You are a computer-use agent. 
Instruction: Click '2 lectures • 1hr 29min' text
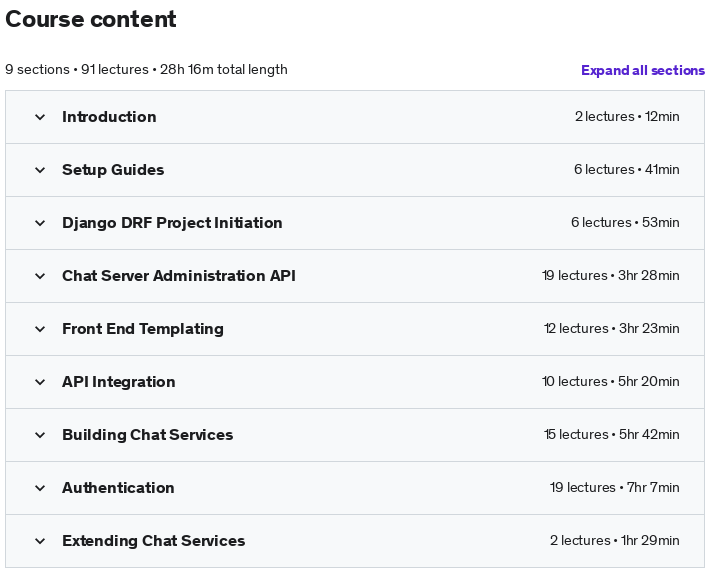point(615,541)
